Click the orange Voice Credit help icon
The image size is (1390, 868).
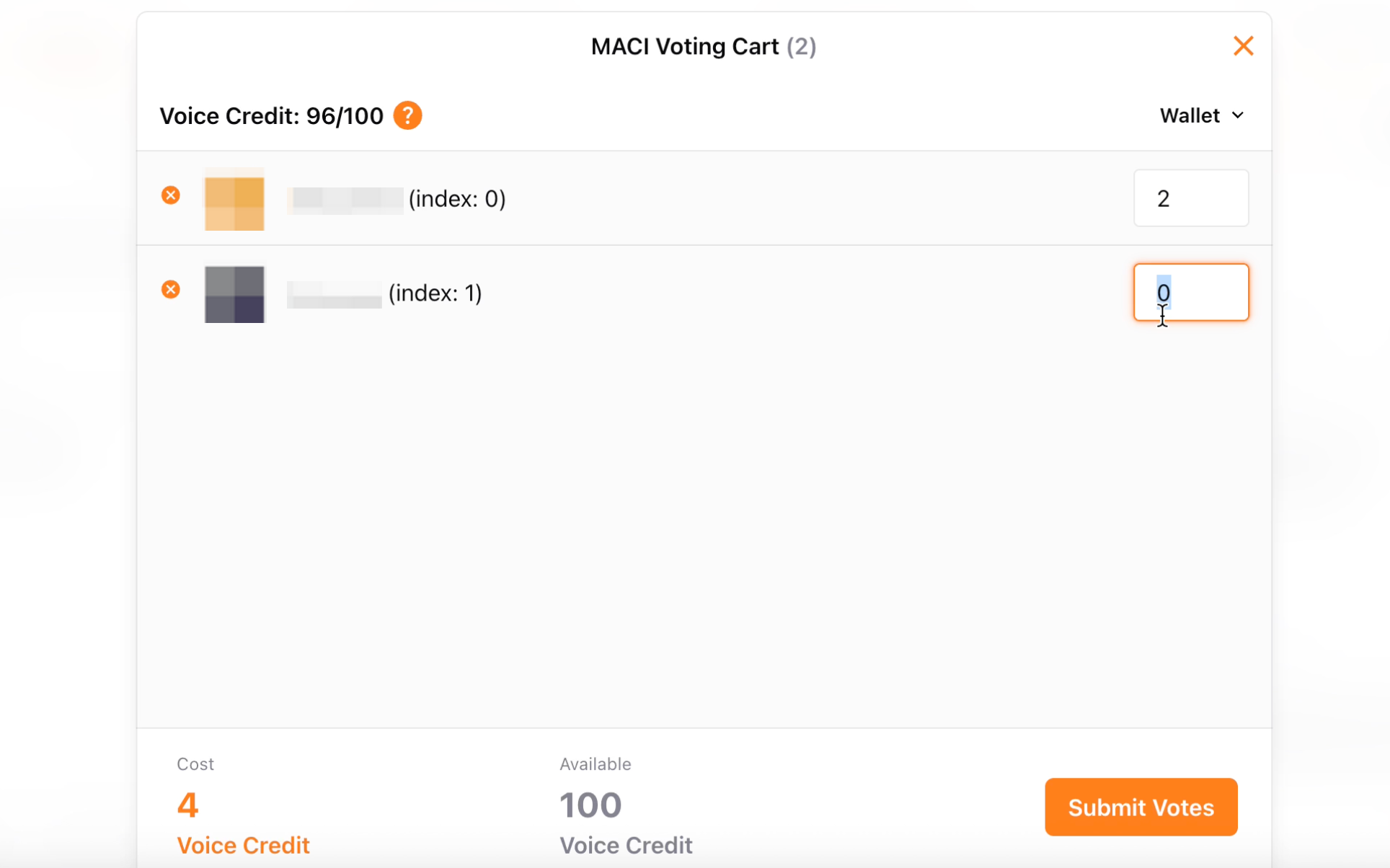click(x=407, y=115)
